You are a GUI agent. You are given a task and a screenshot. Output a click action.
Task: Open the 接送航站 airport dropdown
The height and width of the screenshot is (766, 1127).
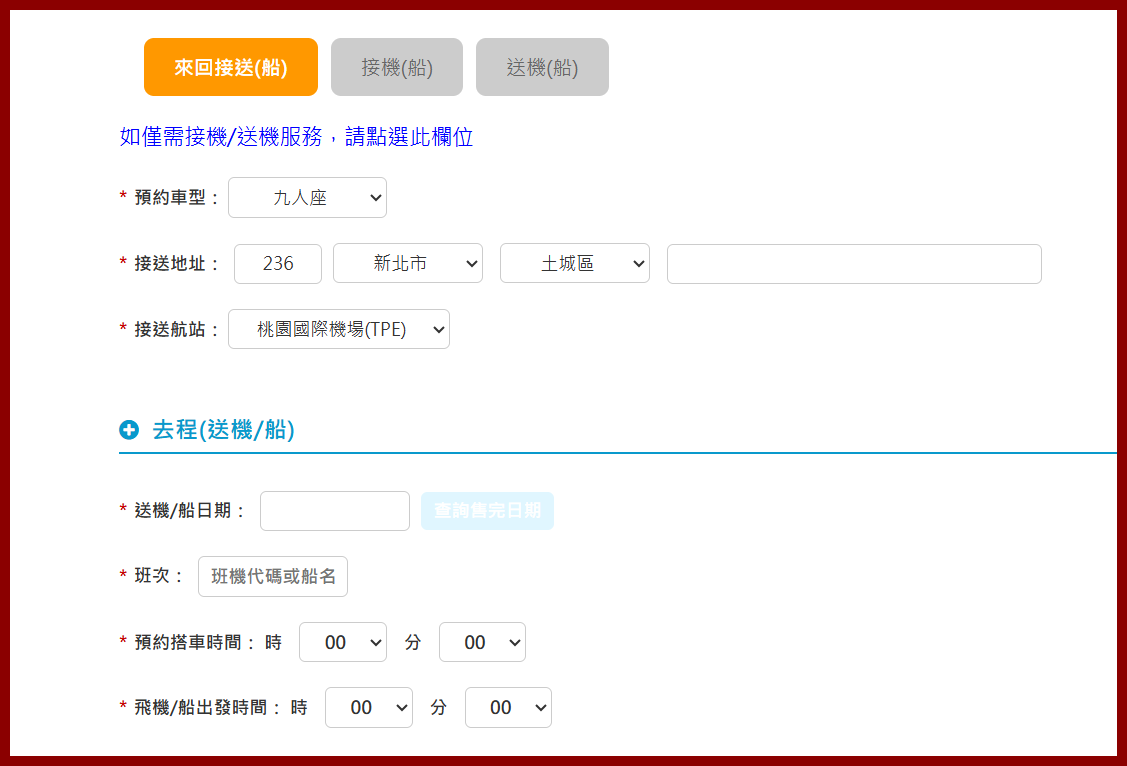[x=339, y=329]
